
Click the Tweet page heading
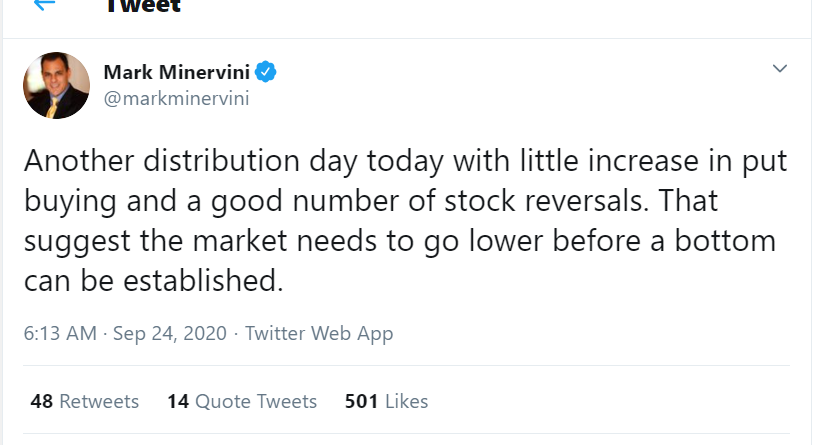142,5
